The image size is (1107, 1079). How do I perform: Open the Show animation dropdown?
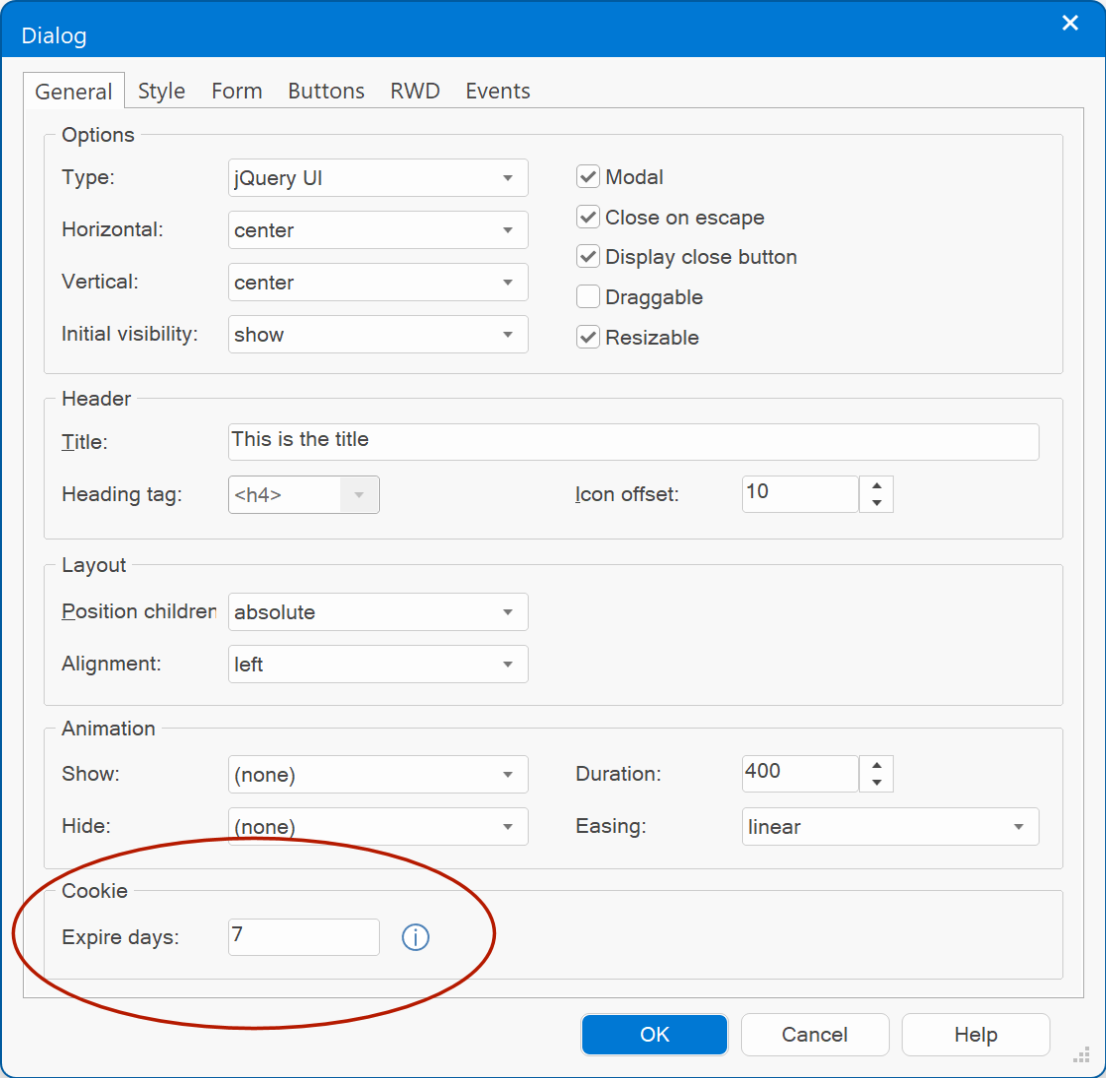(x=378, y=775)
